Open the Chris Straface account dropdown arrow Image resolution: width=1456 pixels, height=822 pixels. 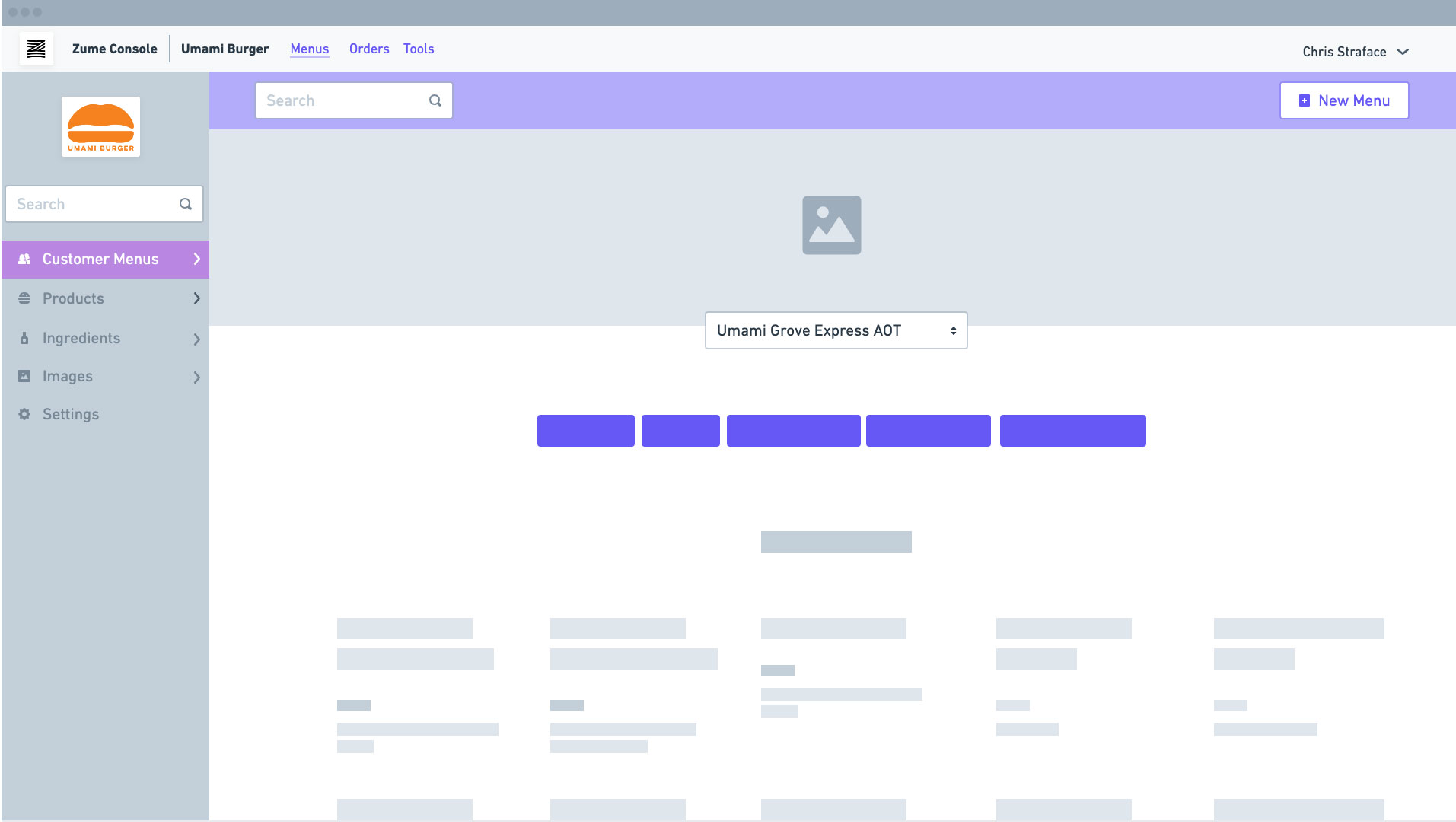[x=1403, y=52]
